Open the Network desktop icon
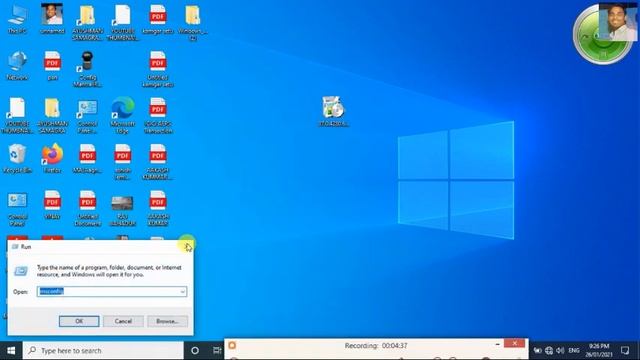The image size is (640, 360). tap(18, 65)
